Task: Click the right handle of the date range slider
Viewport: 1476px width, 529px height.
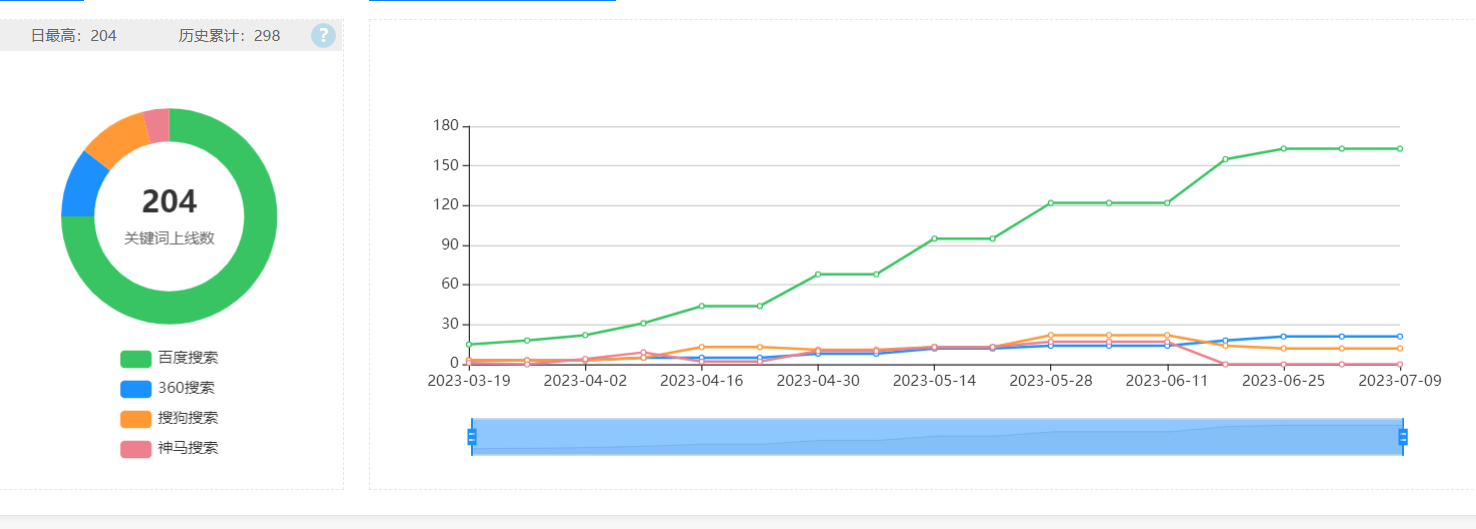Action: click(1403, 437)
